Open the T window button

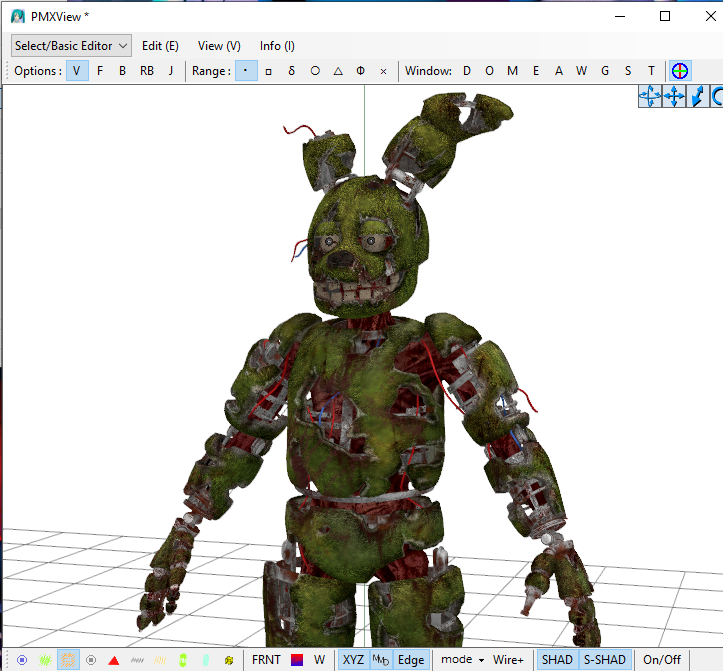[651, 71]
